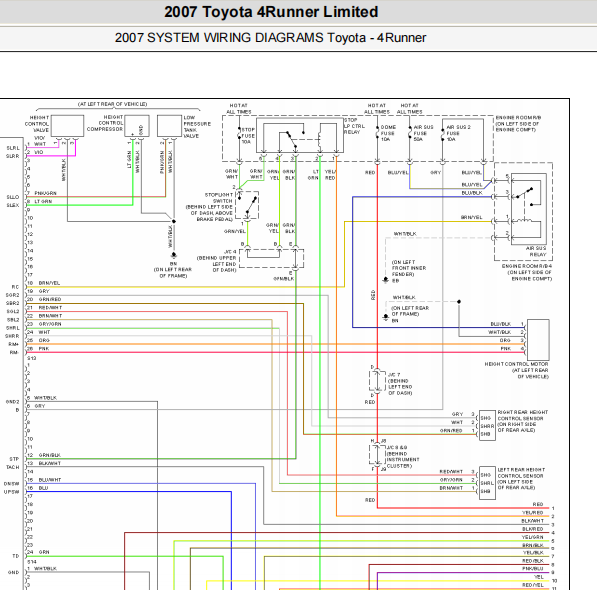Click the Low Pressure Tank Valve label
Image resolution: width=597 pixels, height=590 pixels.
197,127
